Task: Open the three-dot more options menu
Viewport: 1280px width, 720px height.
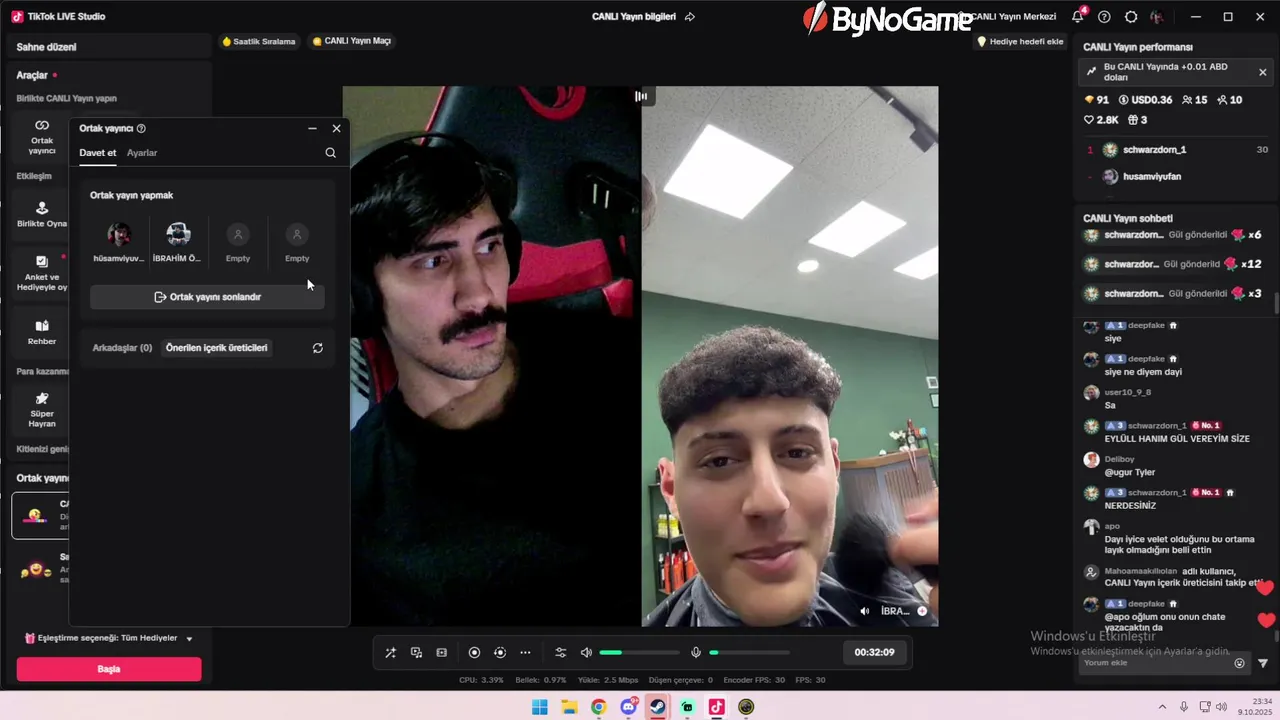Action: [x=525, y=653]
